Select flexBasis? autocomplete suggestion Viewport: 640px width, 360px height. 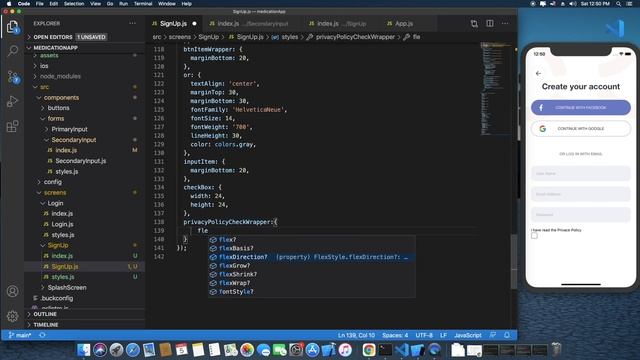tap(312, 248)
